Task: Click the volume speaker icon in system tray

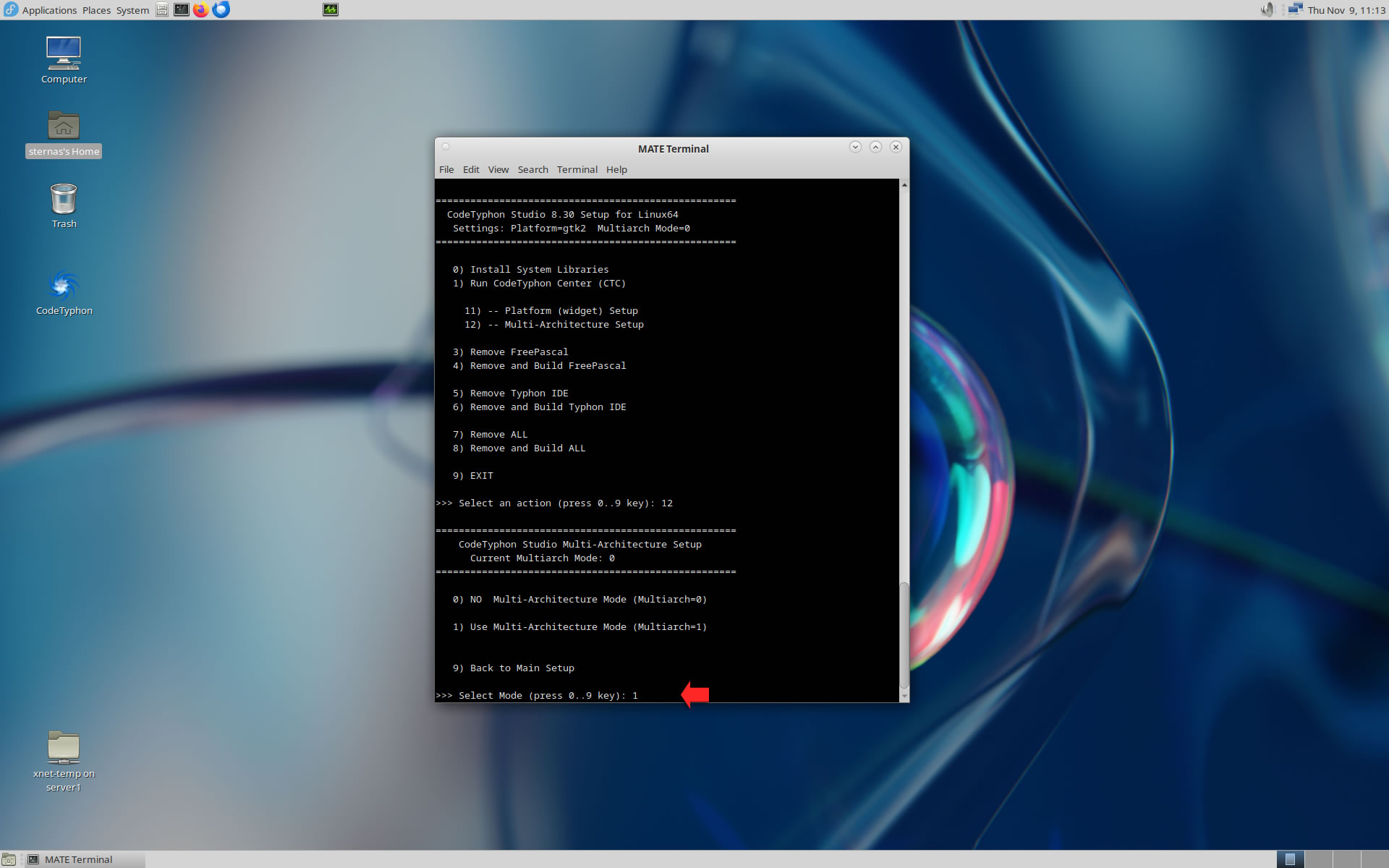Action: 1267,9
